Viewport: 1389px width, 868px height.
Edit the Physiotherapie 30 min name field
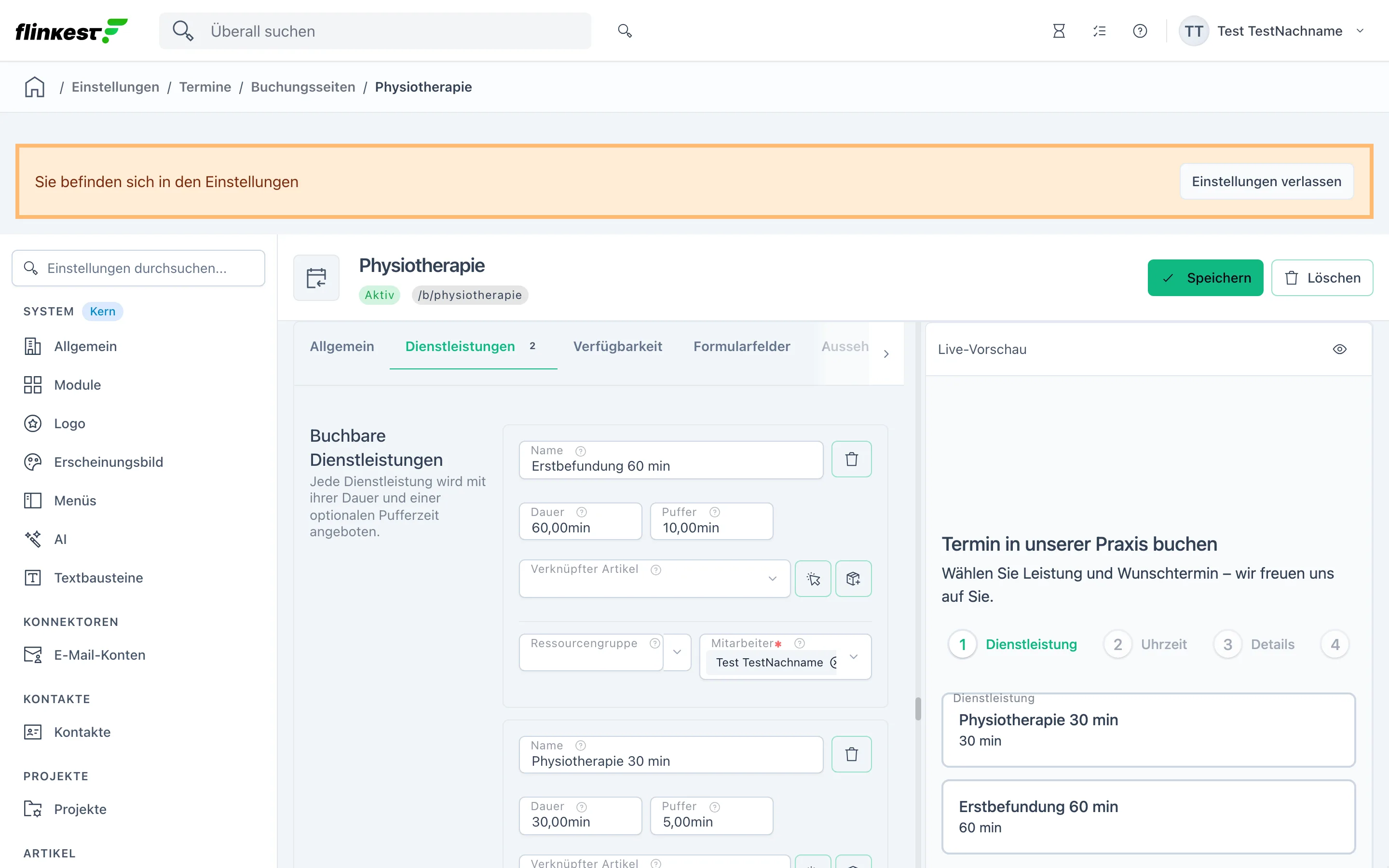[671, 755]
